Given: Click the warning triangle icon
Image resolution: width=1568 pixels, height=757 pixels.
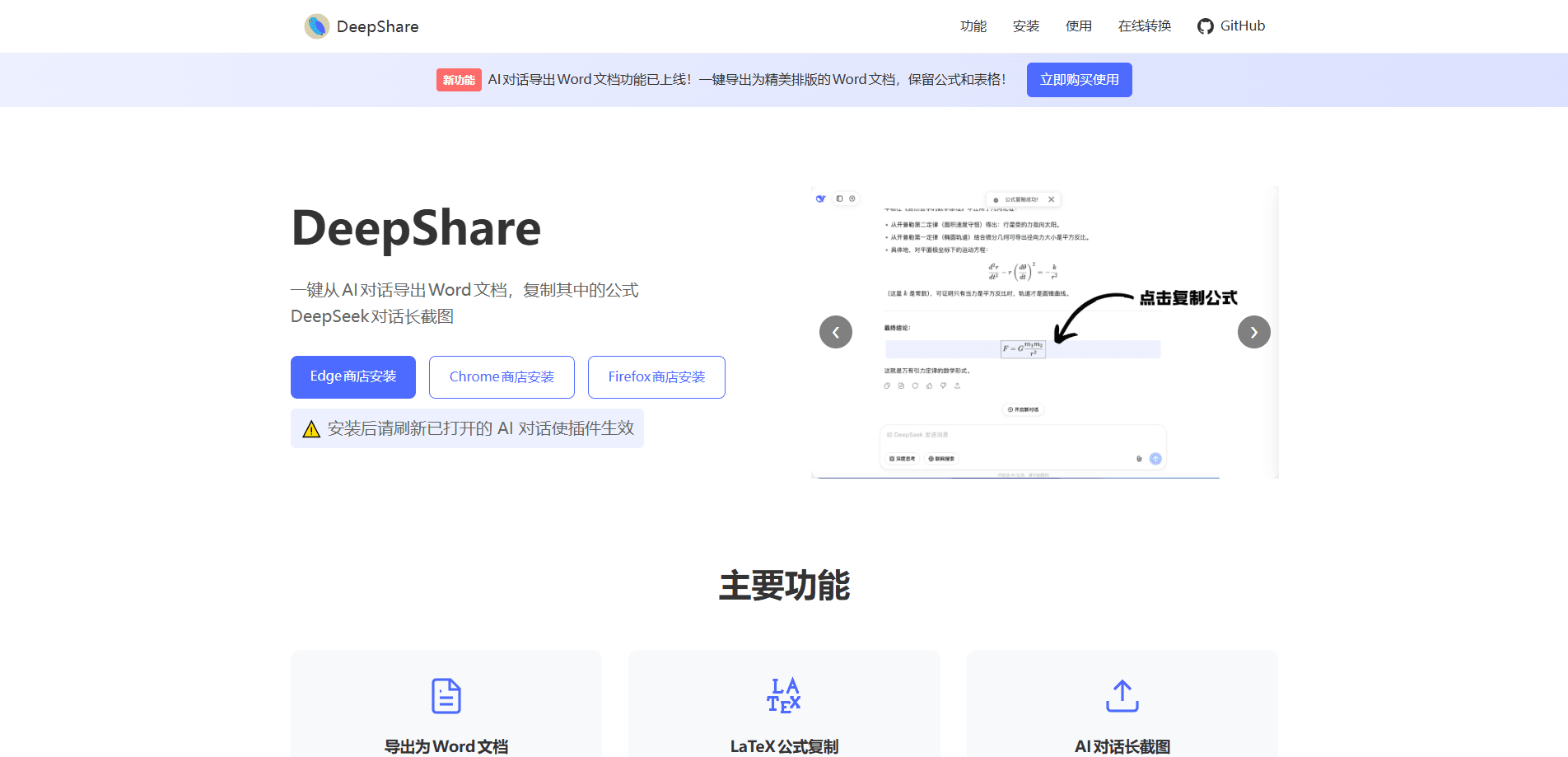Looking at the screenshot, I should (311, 429).
